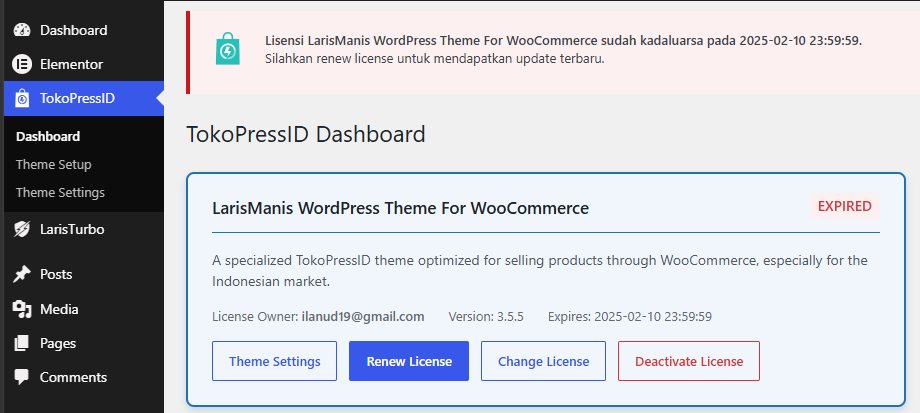The image size is (920, 413).
Task: Open the LarisTurbo menu
Action: (84, 229)
